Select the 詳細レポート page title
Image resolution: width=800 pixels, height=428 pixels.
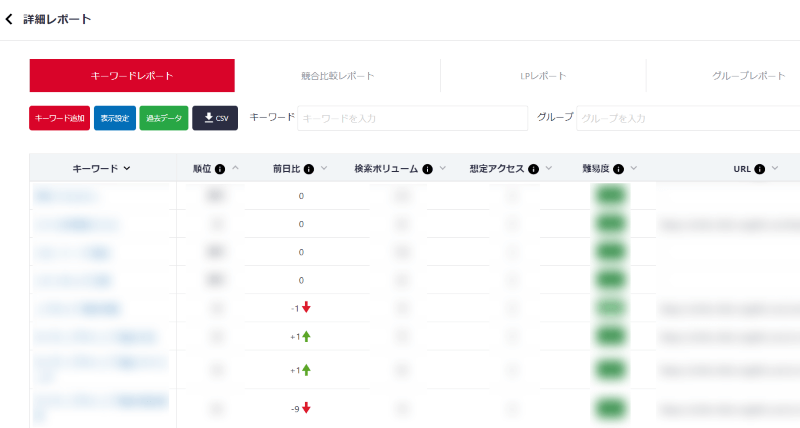coord(57,19)
